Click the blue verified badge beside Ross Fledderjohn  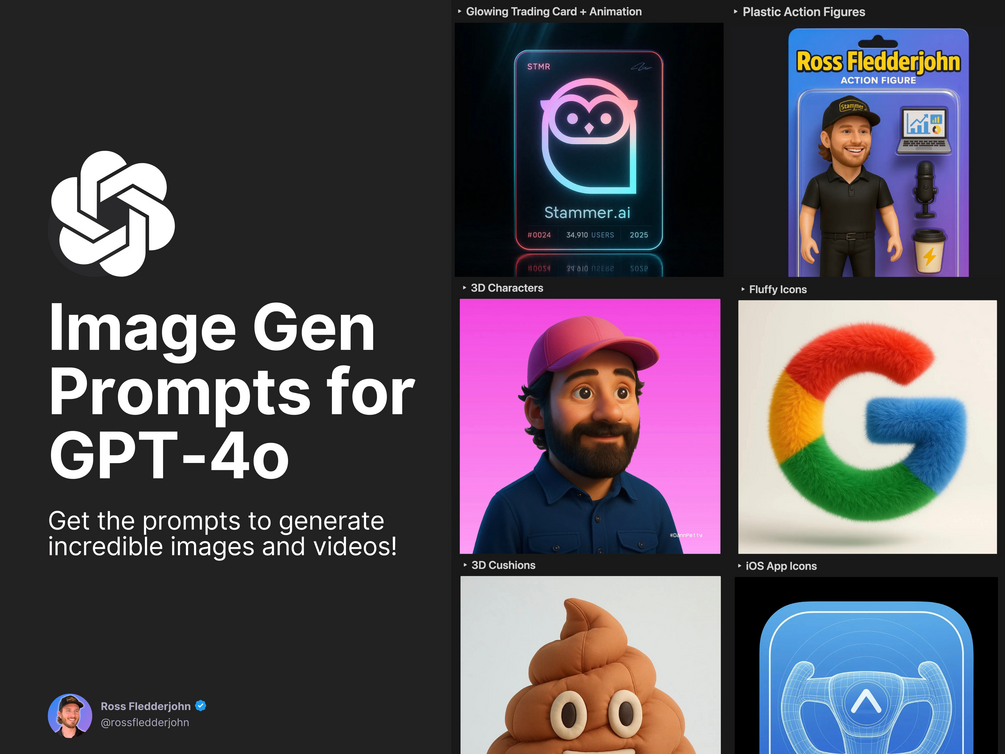pos(201,705)
